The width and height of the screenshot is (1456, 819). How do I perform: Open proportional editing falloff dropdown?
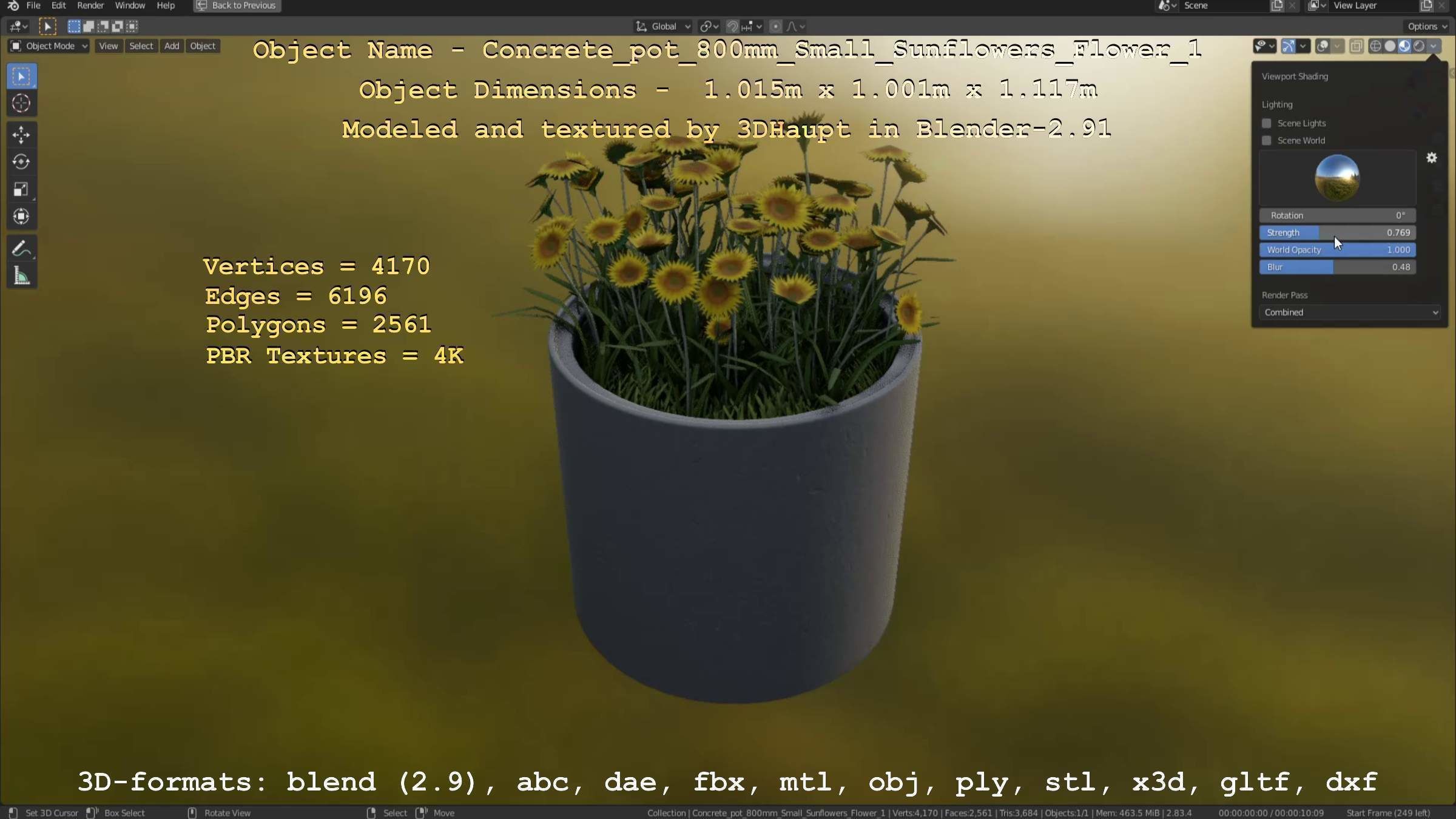(795, 26)
